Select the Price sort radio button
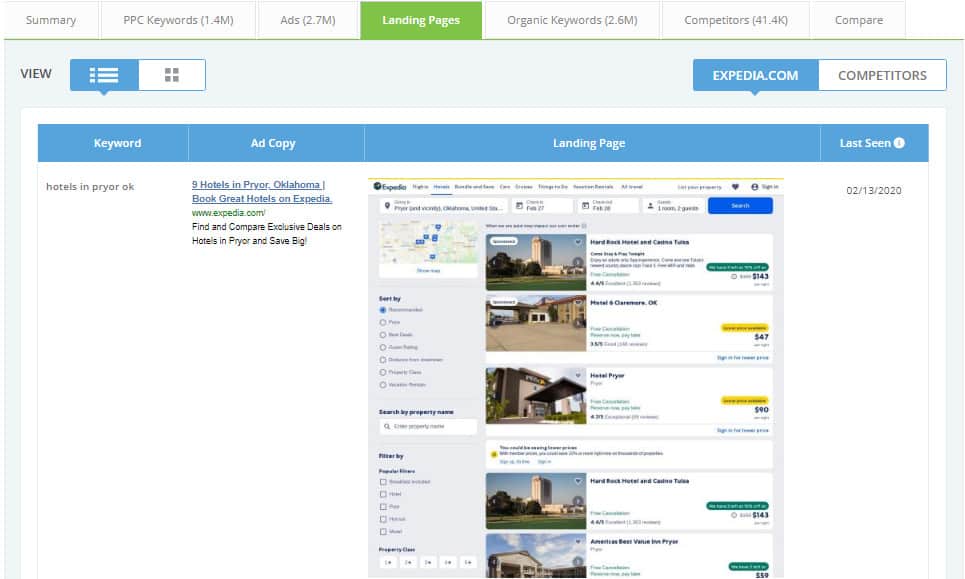965x579 pixels. pyautogui.click(x=383, y=323)
